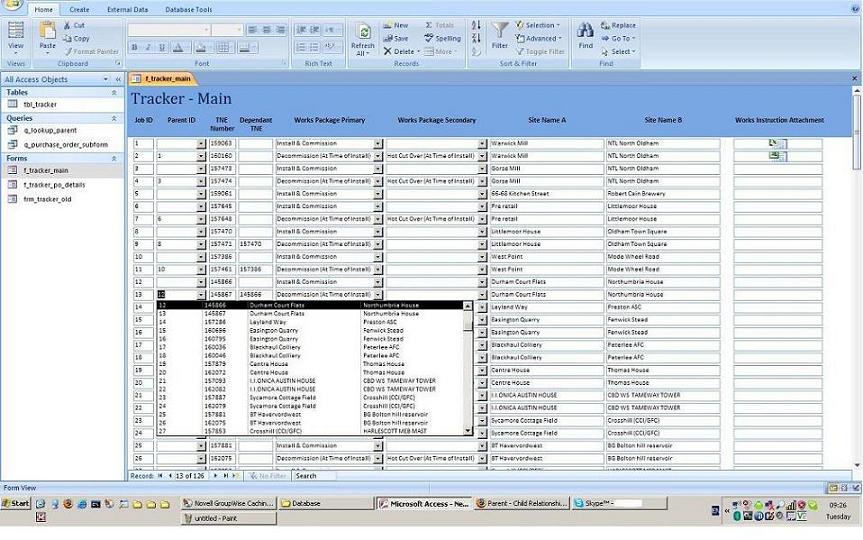This screenshot has height=540, width=863.
Task: Click the Start button on the taskbar
Action: coord(16,503)
